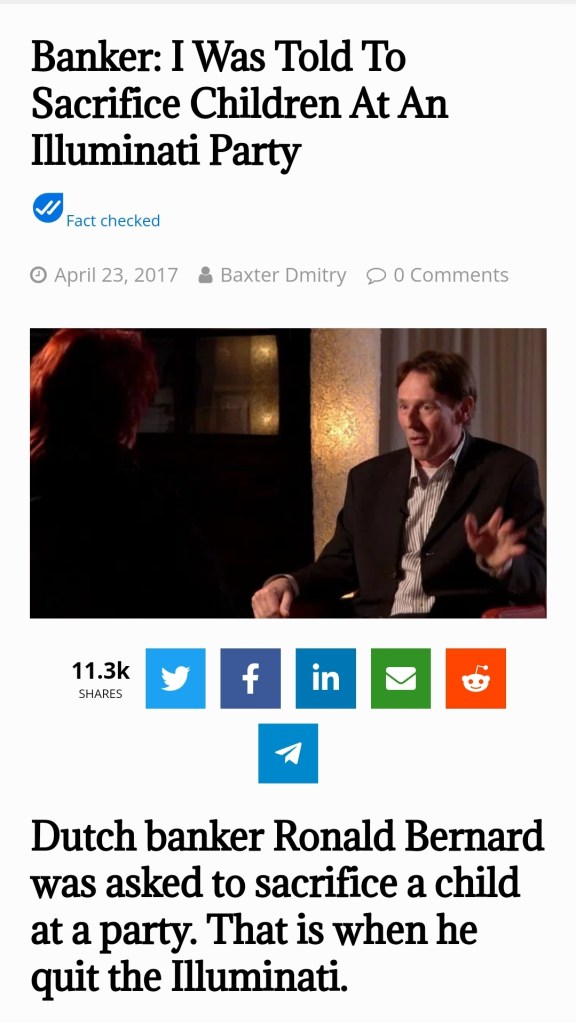
Task: Click the article headline about the banker
Action: (x=240, y=104)
